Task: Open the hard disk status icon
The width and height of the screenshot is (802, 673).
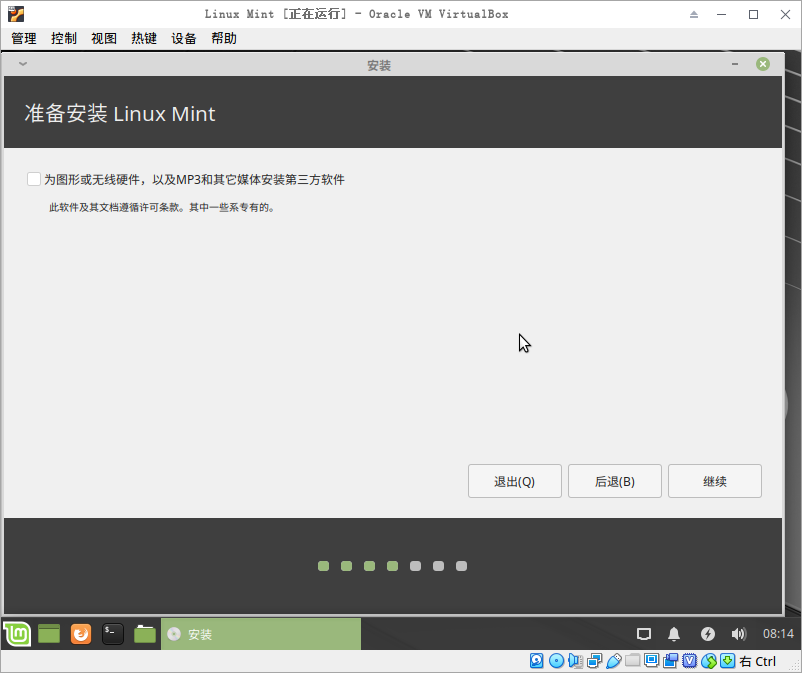Action: 536,661
